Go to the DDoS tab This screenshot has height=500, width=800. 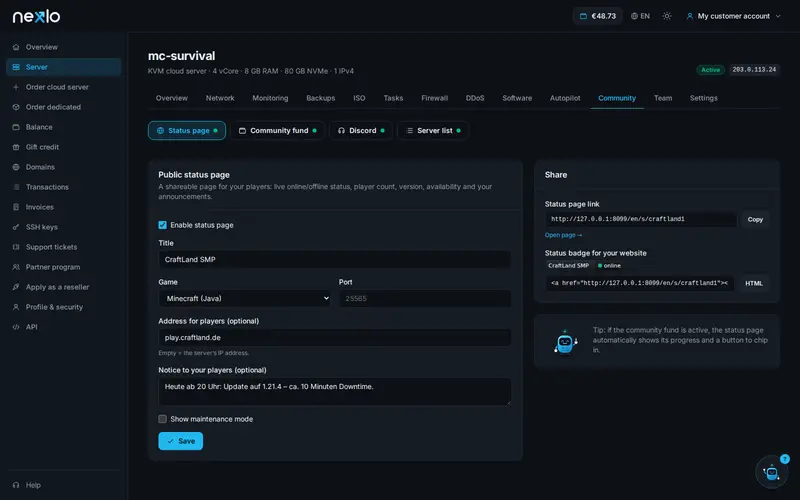coord(474,98)
